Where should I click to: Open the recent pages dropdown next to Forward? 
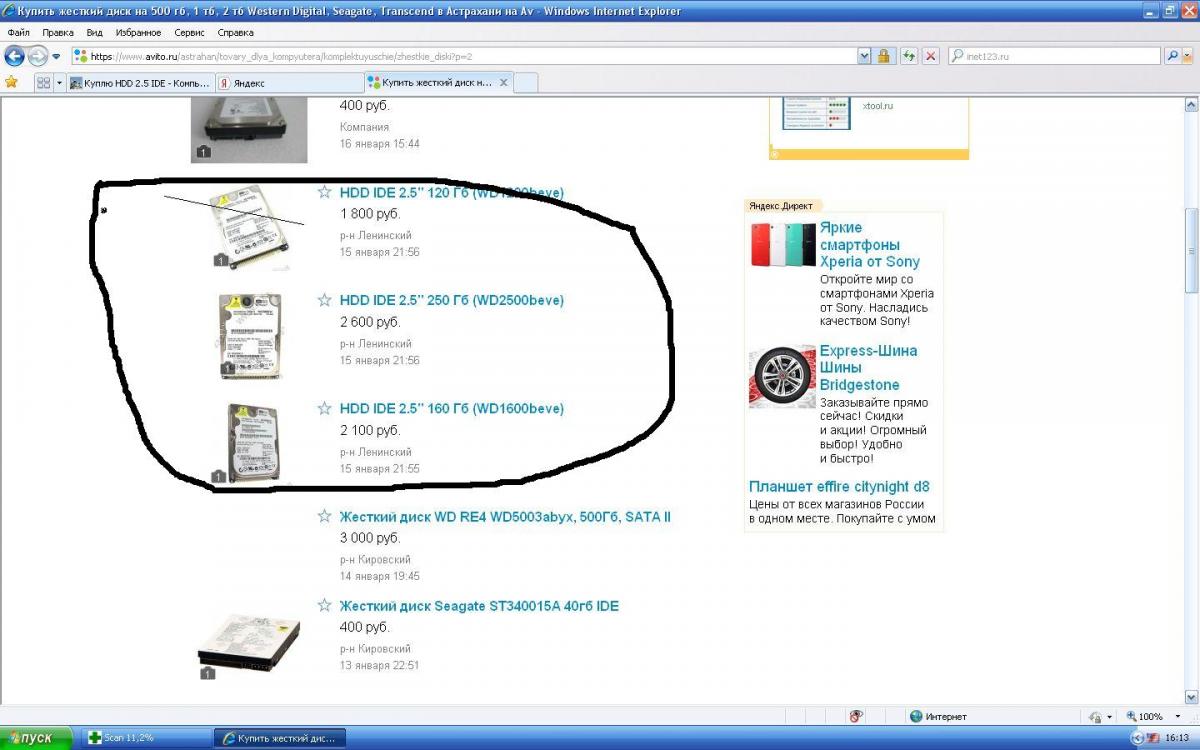point(56,57)
